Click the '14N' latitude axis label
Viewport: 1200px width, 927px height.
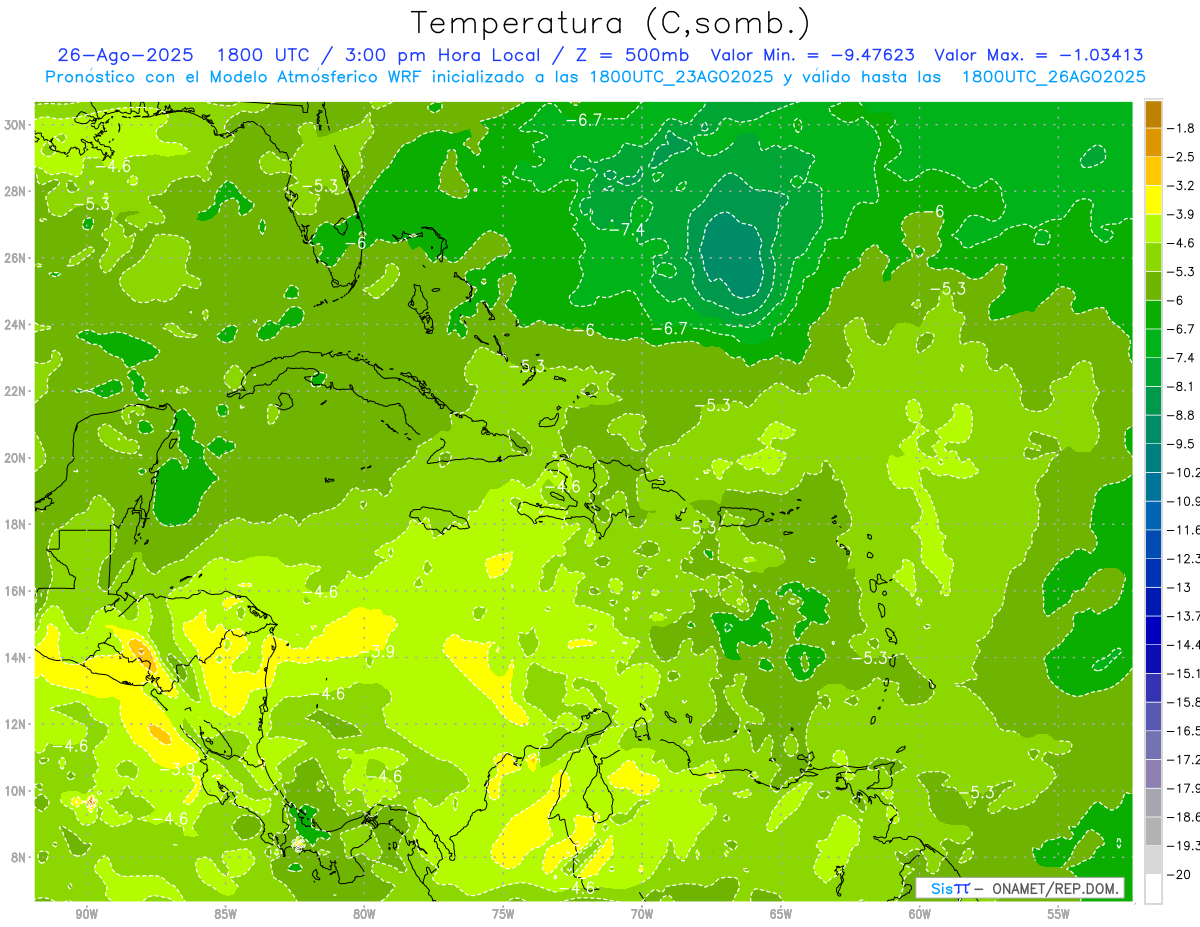coord(17,657)
